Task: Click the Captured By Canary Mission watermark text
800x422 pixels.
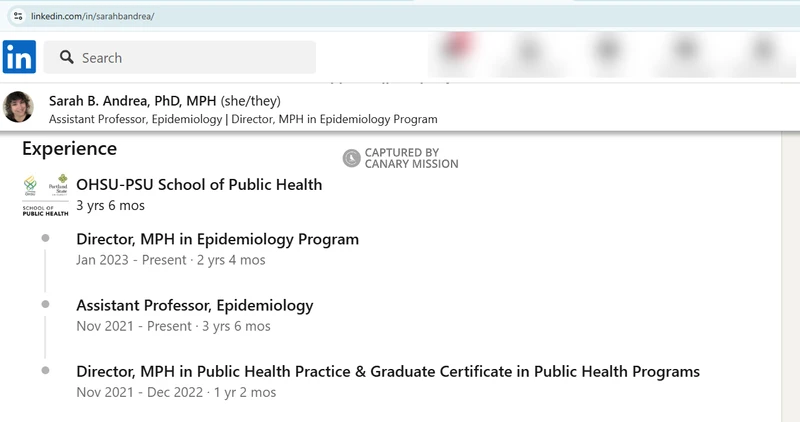Action: 411,158
